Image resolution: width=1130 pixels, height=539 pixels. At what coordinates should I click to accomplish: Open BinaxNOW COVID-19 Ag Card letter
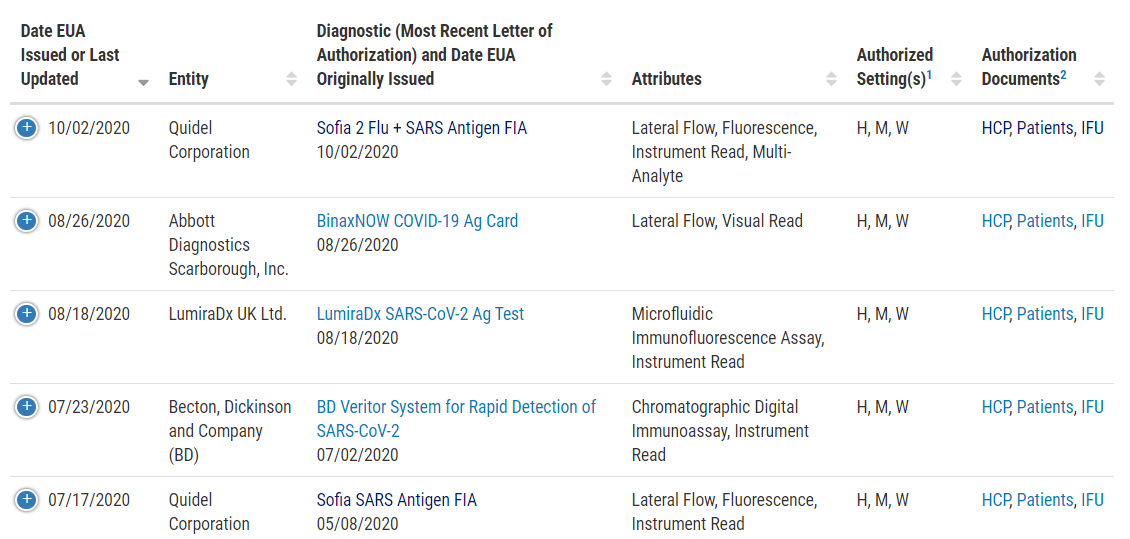417,220
